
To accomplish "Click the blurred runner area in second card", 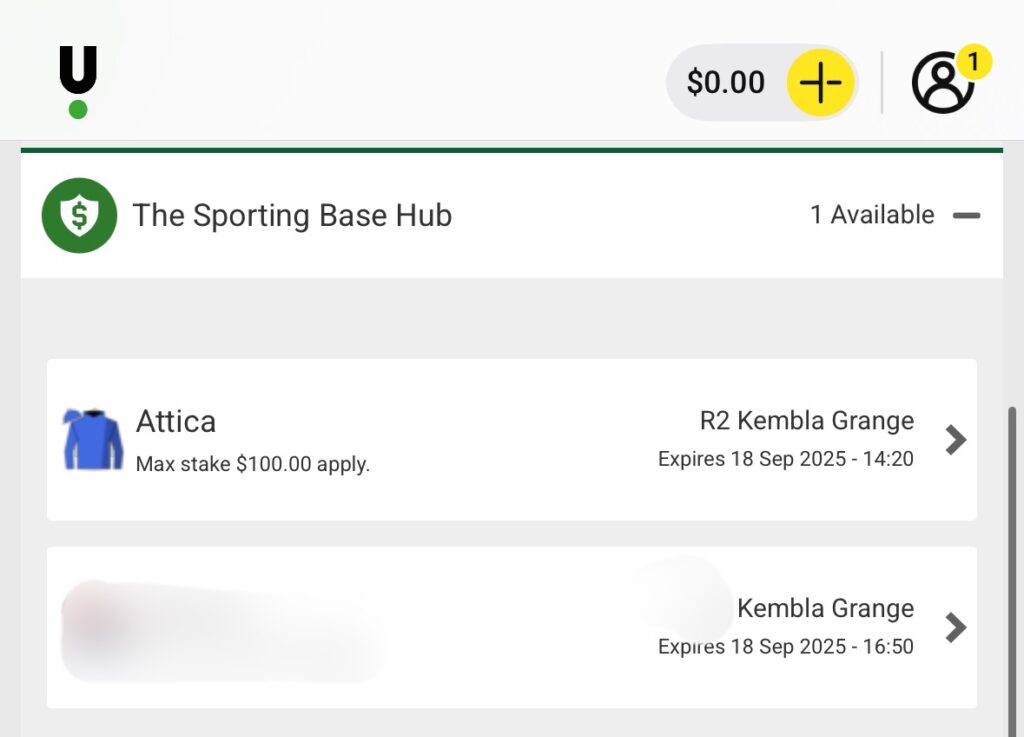I will (222, 627).
